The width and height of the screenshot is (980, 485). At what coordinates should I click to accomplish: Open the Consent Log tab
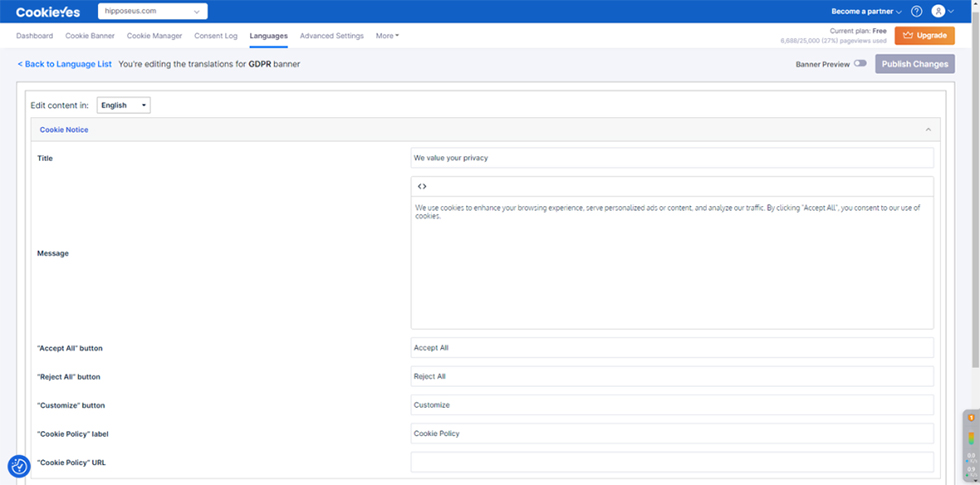[216, 36]
